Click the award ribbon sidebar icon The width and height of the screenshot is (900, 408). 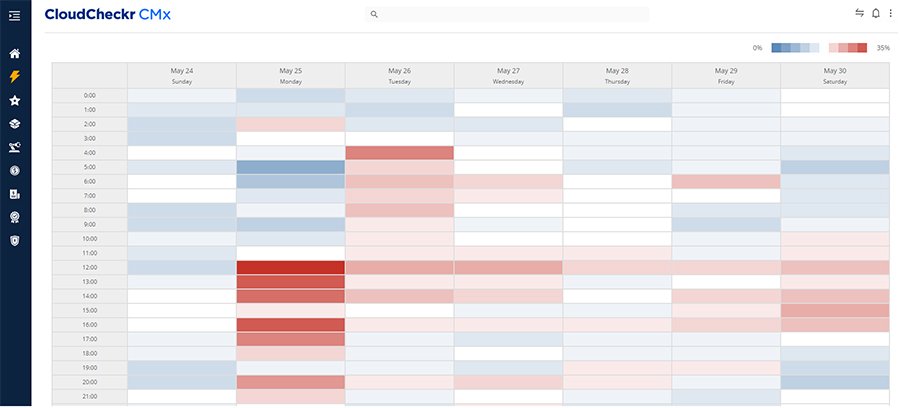tap(15, 217)
